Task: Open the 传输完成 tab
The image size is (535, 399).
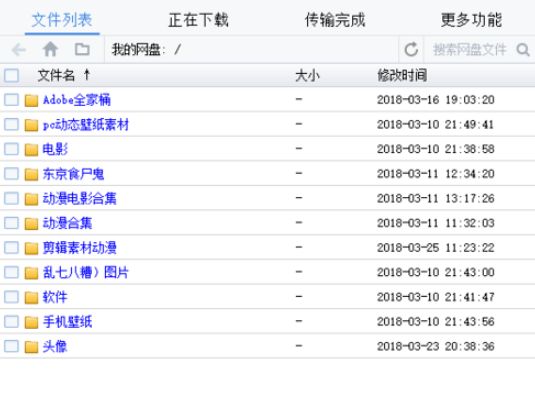Action: coord(335,20)
